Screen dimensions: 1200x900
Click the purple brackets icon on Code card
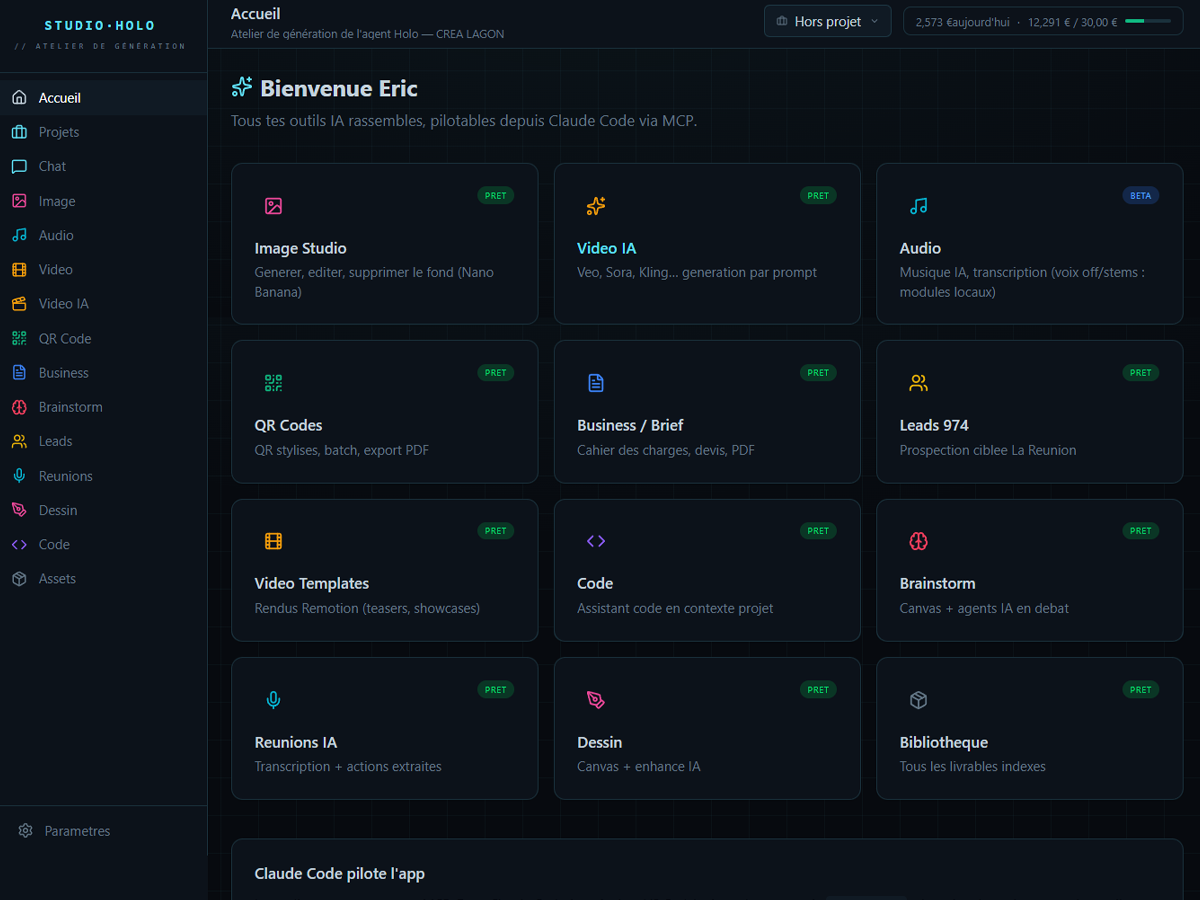point(596,541)
